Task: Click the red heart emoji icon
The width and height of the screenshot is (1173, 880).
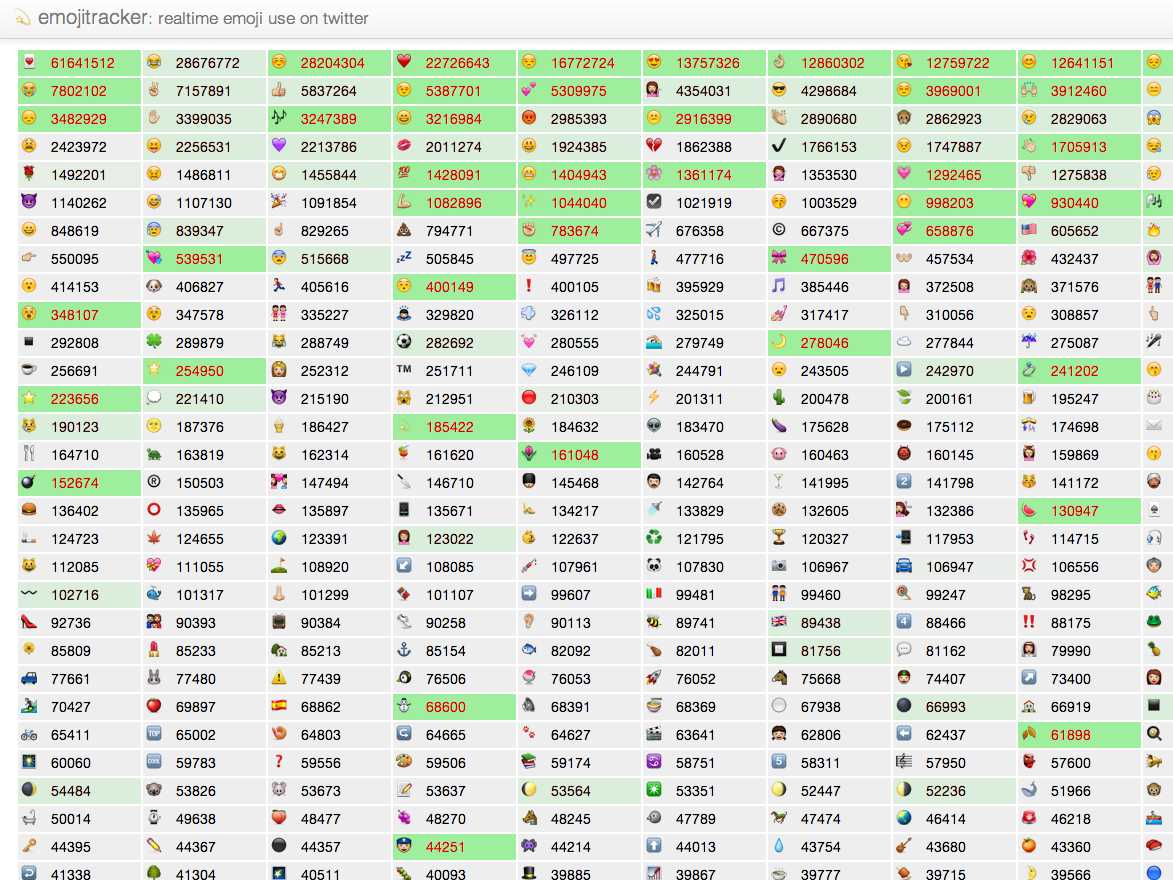Action: 404,62
